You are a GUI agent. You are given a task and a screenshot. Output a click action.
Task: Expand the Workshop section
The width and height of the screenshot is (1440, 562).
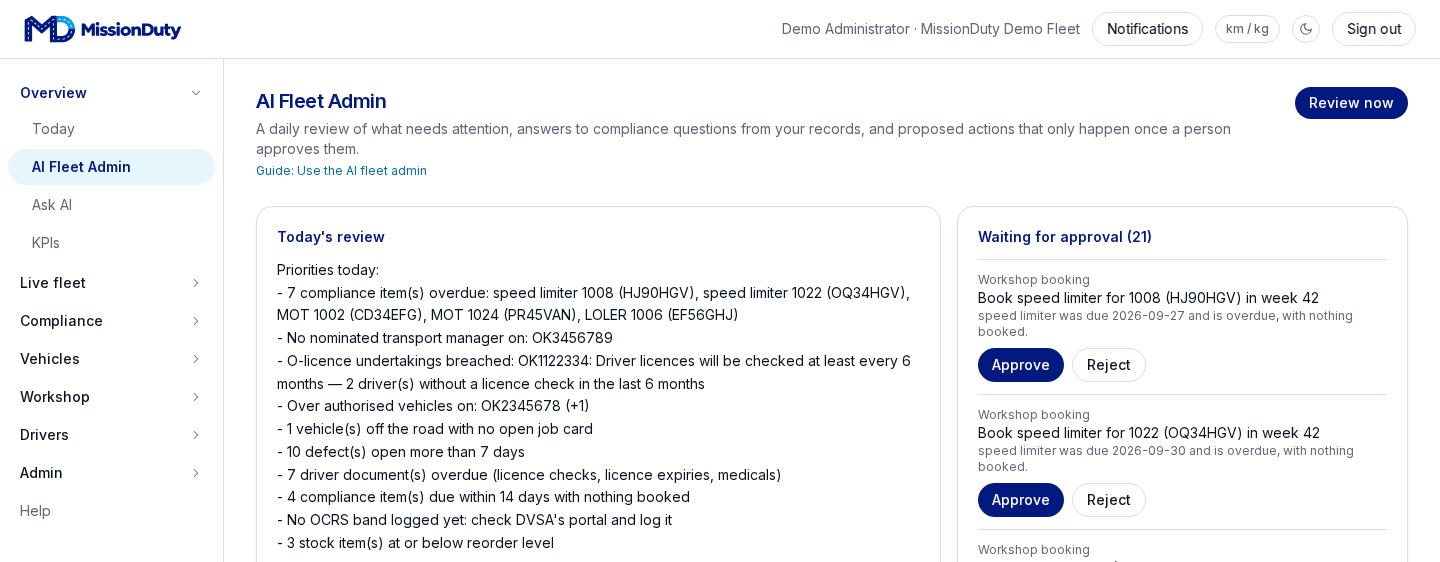click(111, 397)
